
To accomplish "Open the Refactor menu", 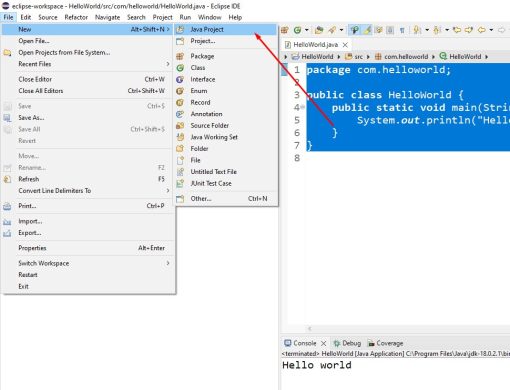I will (x=76, y=17).
